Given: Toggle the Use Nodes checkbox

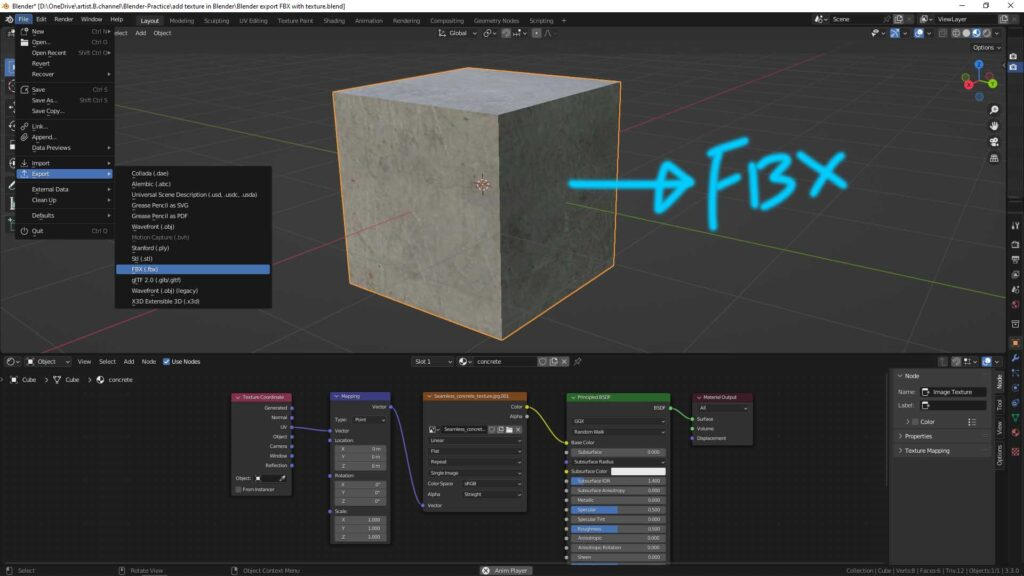Looking at the screenshot, I should pos(167,361).
